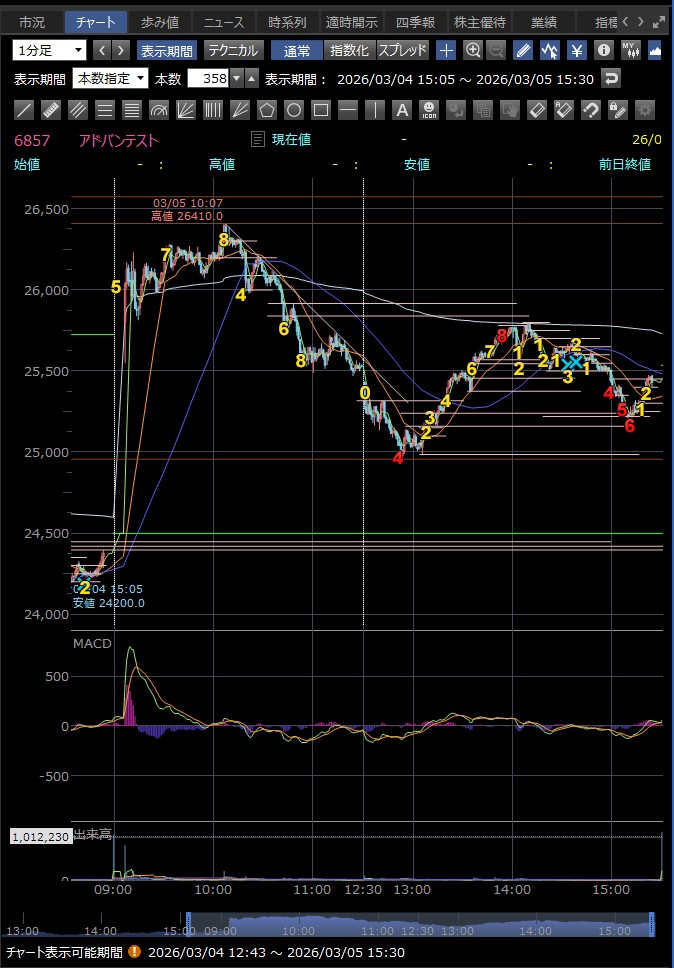This screenshot has height=968, width=674.
Task: Toggle the 指数化 display mode
Action: [x=348, y=50]
